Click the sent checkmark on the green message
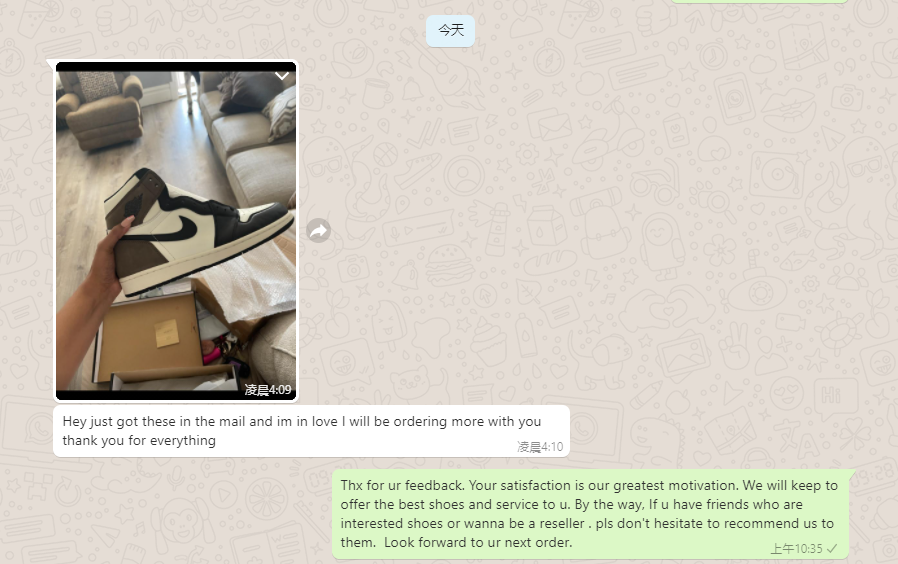898x564 pixels. point(833,549)
